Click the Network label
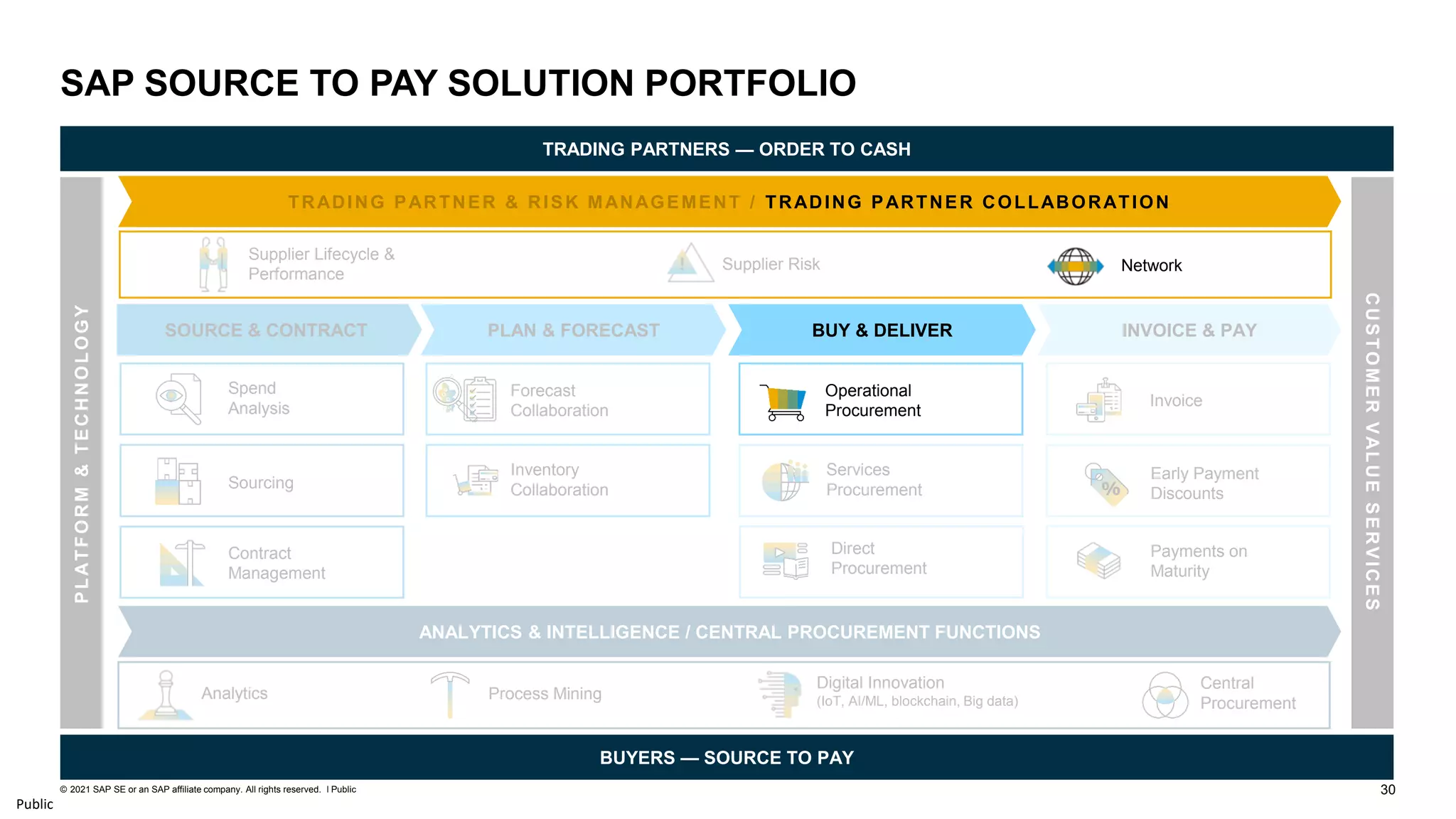Viewport: 1456px width, 819px height. point(1151,265)
